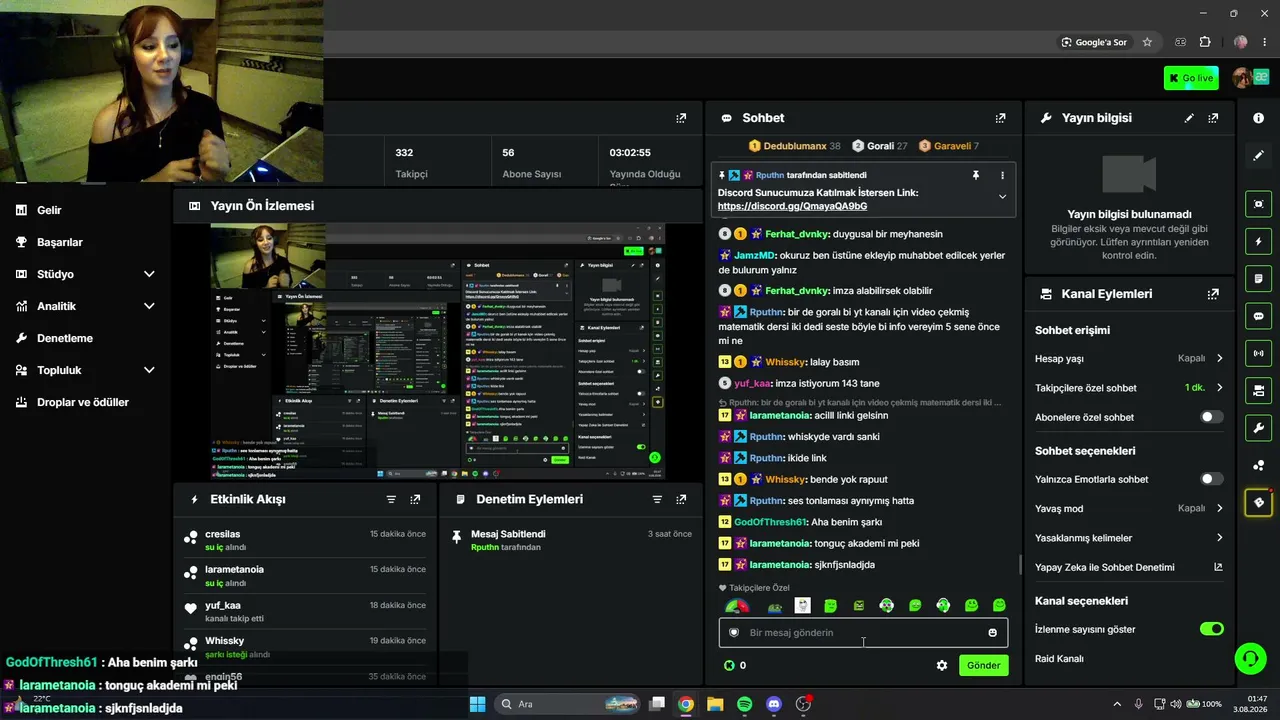Open the info icon in the right sidebar
The image size is (1280, 720).
[1258, 118]
